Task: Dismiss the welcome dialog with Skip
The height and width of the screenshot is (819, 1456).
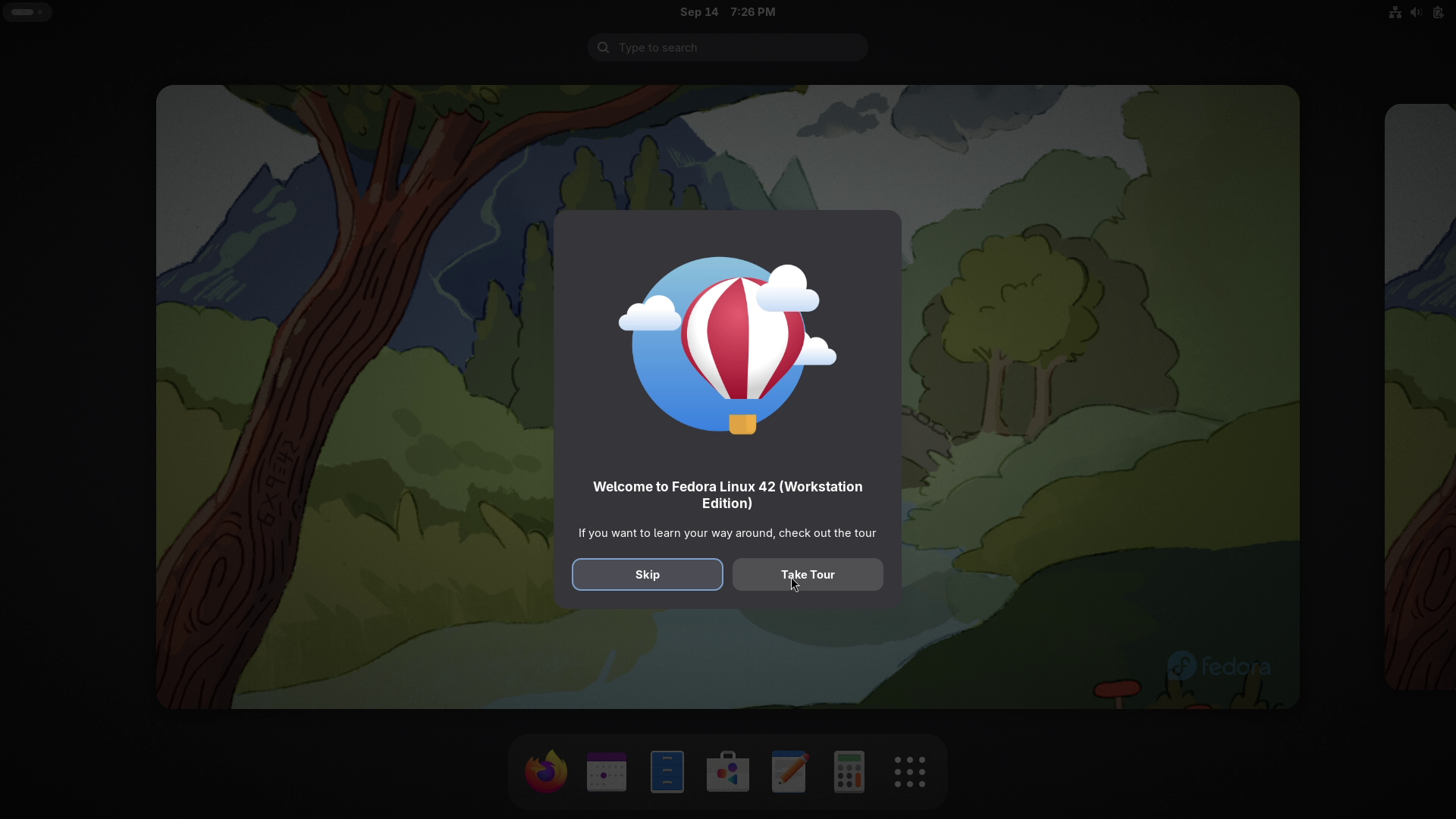Action: coord(648,575)
